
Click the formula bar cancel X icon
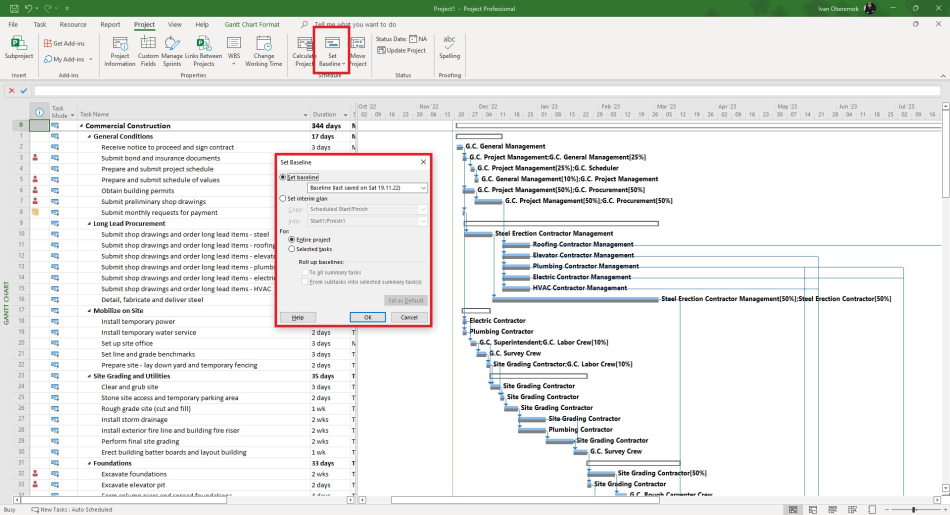pyautogui.click(x=12, y=91)
